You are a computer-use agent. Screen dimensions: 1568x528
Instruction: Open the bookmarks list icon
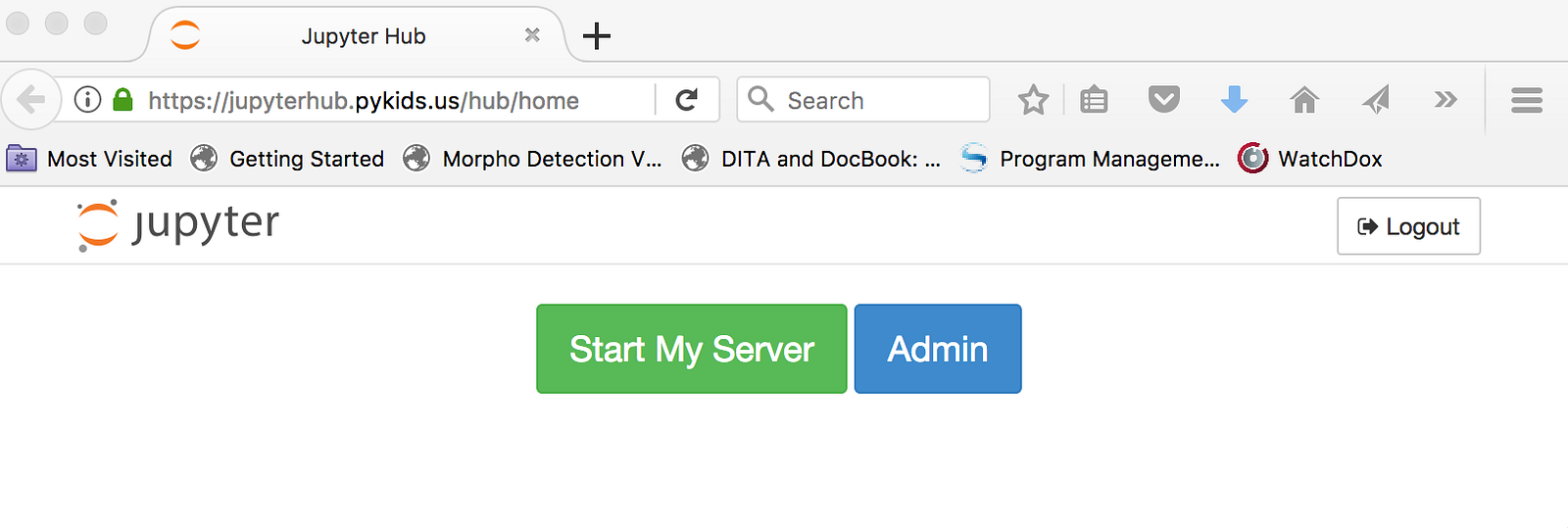click(x=1094, y=100)
